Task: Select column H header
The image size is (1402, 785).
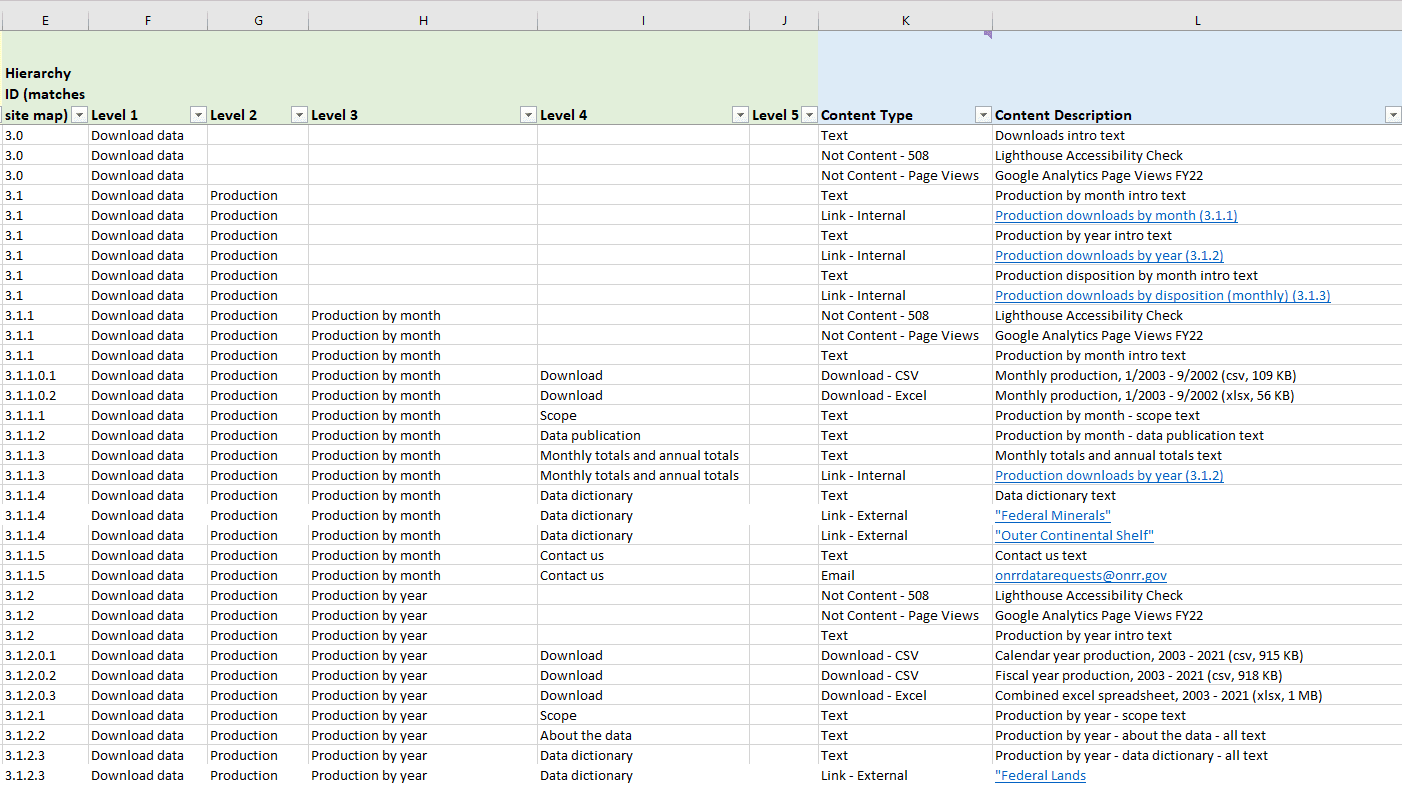Action: (423, 20)
